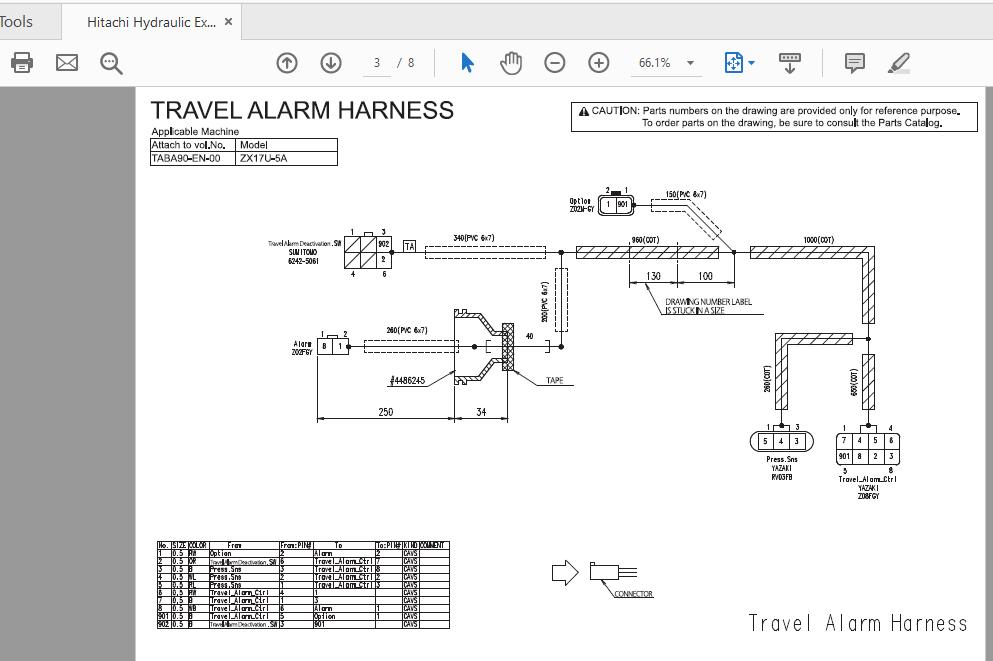This screenshot has height=661, width=993.
Task: Open the find text magnifier tool
Action: 111,63
